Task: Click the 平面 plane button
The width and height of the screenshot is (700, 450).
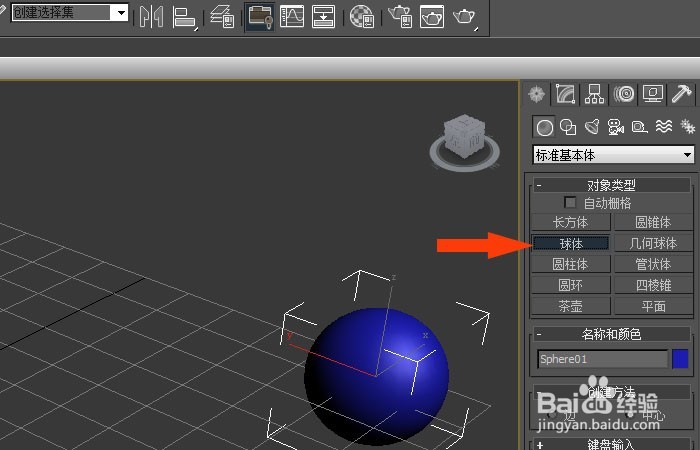Action: click(x=654, y=306)
